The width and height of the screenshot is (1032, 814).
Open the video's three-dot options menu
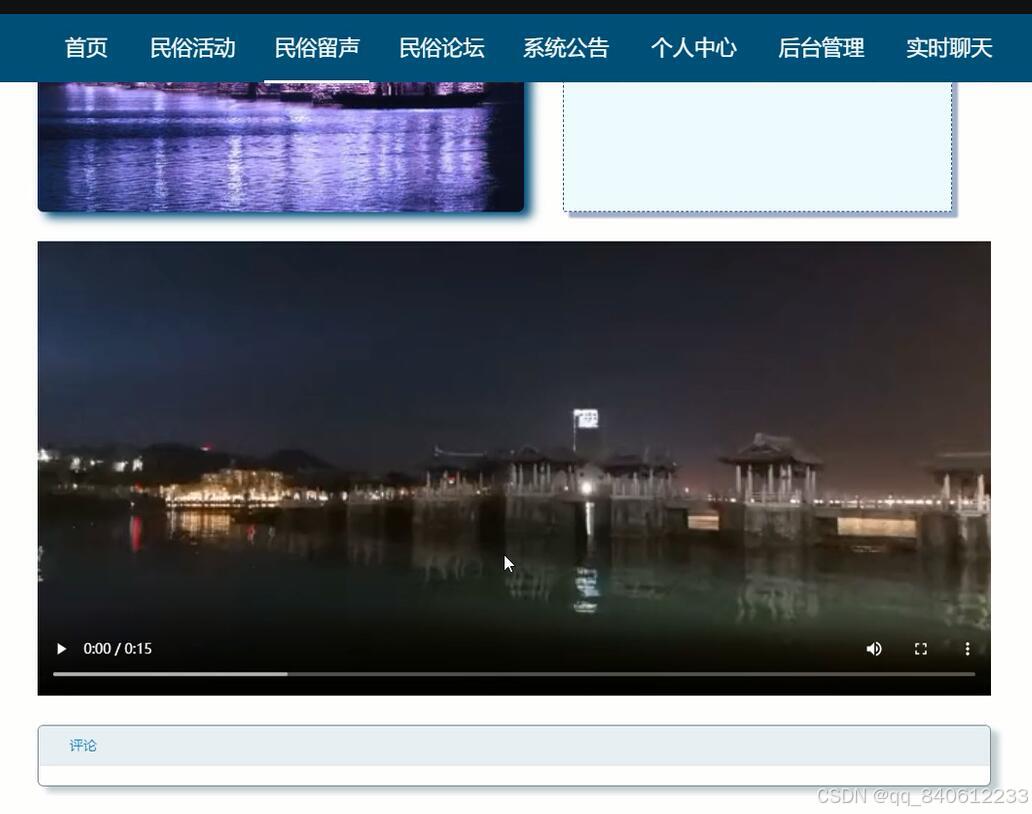point(967,649)
